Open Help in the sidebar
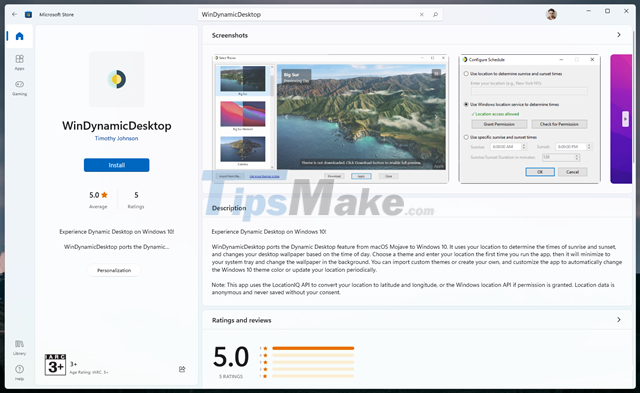 (19, 372)
